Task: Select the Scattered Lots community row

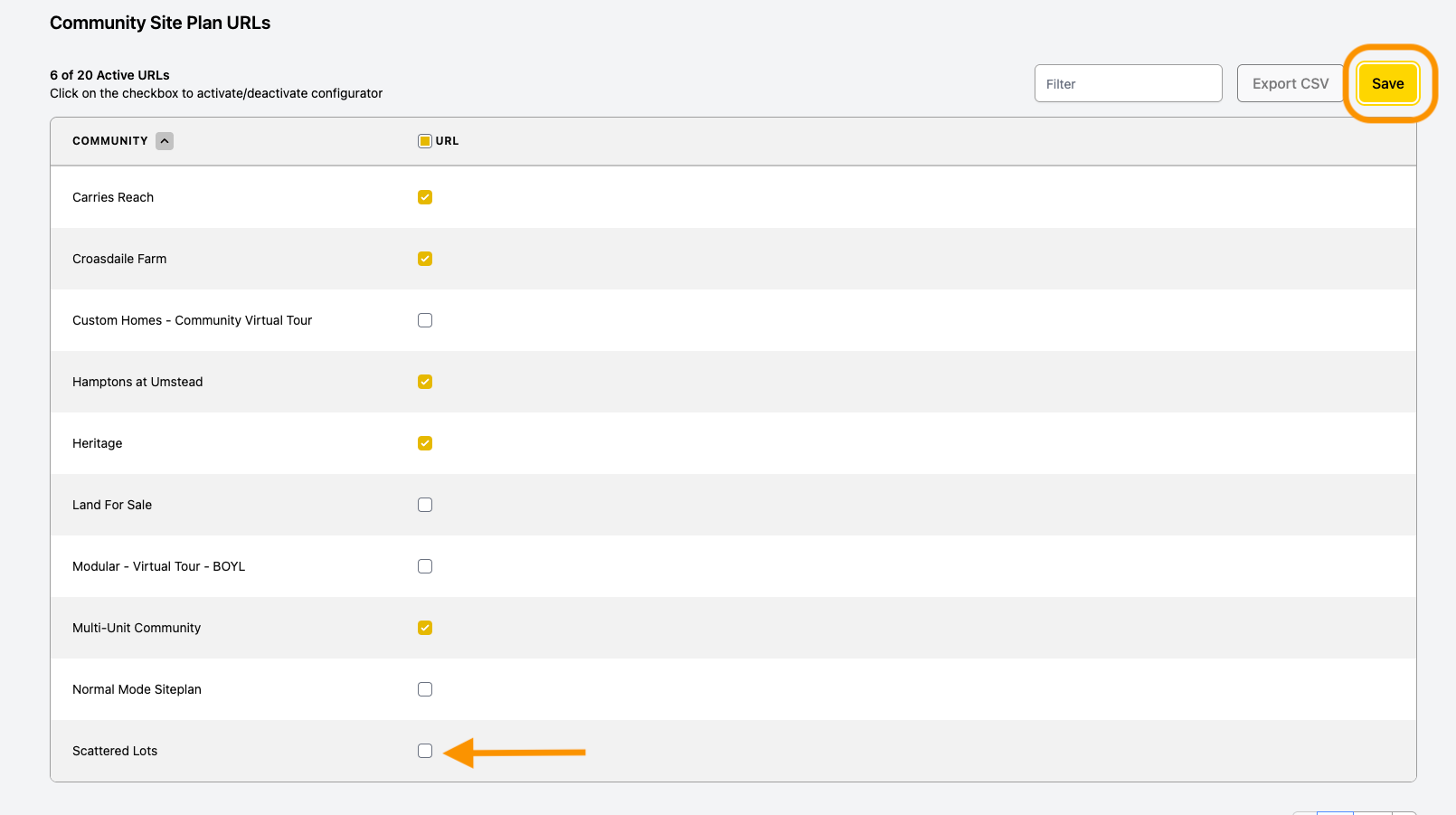Action: pos(733,751)
